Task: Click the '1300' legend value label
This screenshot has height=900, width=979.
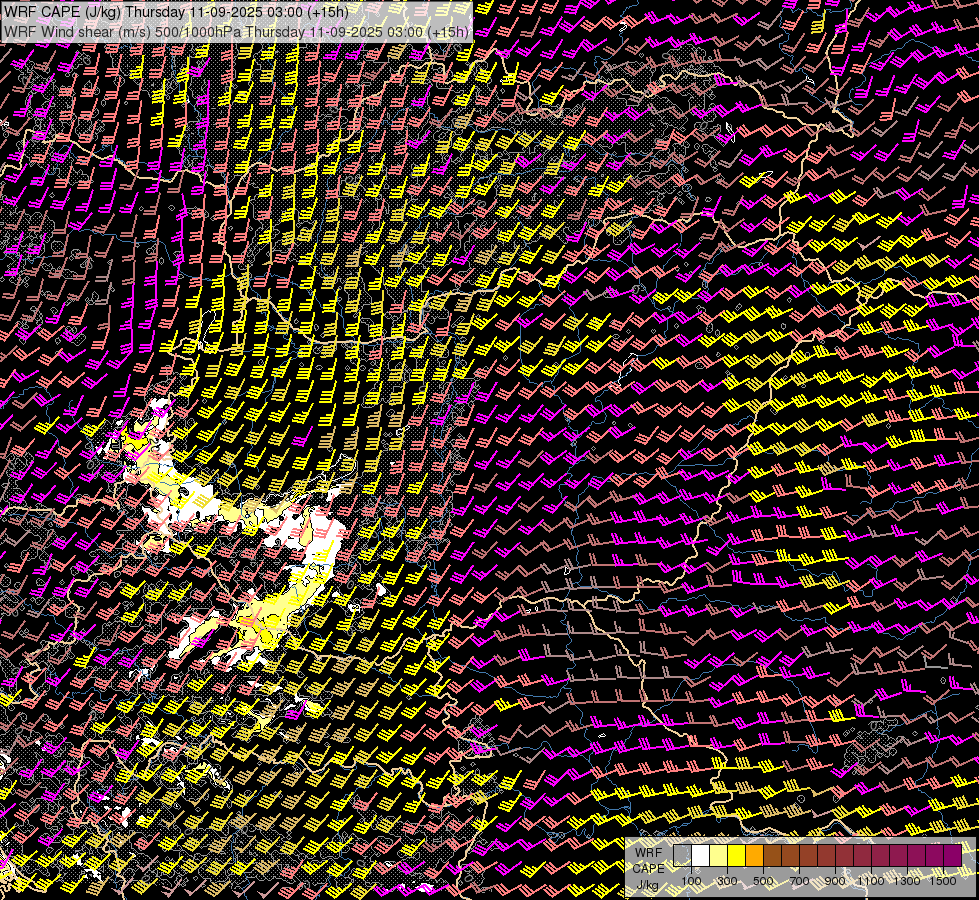Action: (907, 881)
